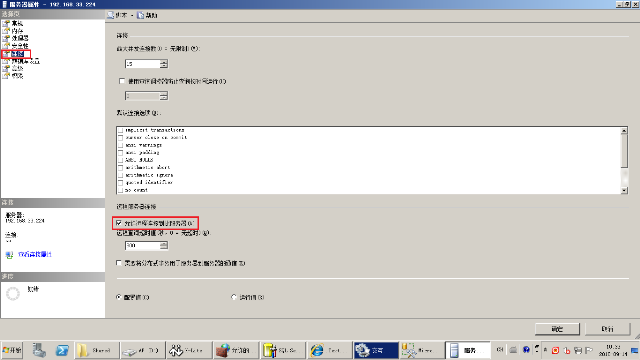Open the SQL Server taskbar item

283,350
